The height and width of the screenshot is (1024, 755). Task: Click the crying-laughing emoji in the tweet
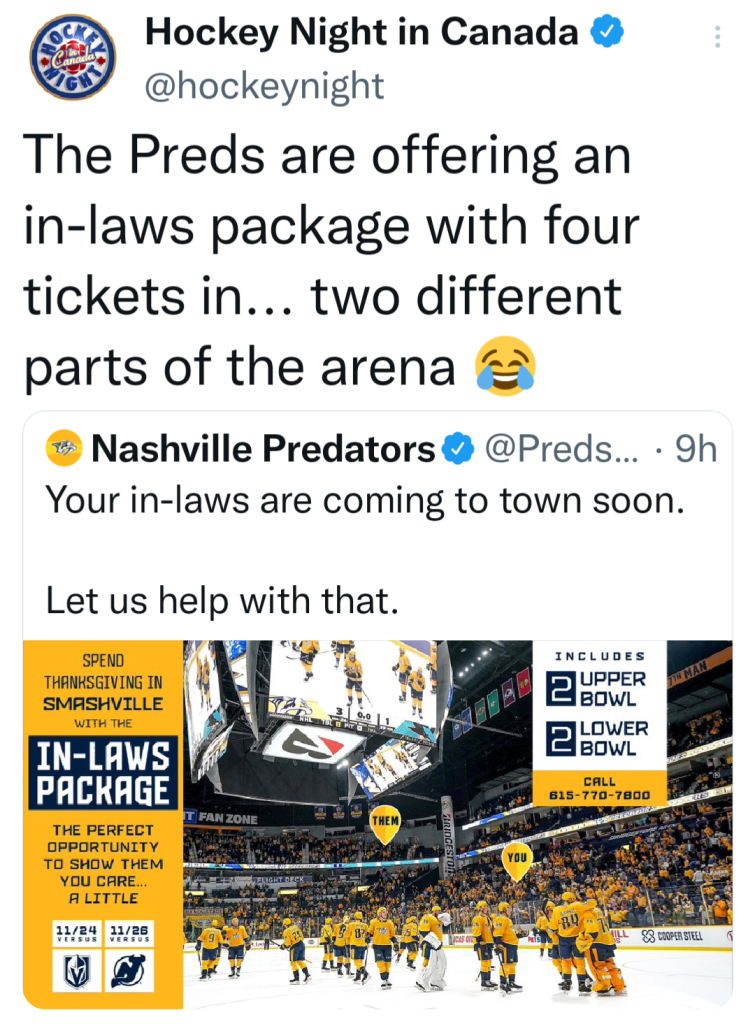pyautogui.click(x=506, y=365)
